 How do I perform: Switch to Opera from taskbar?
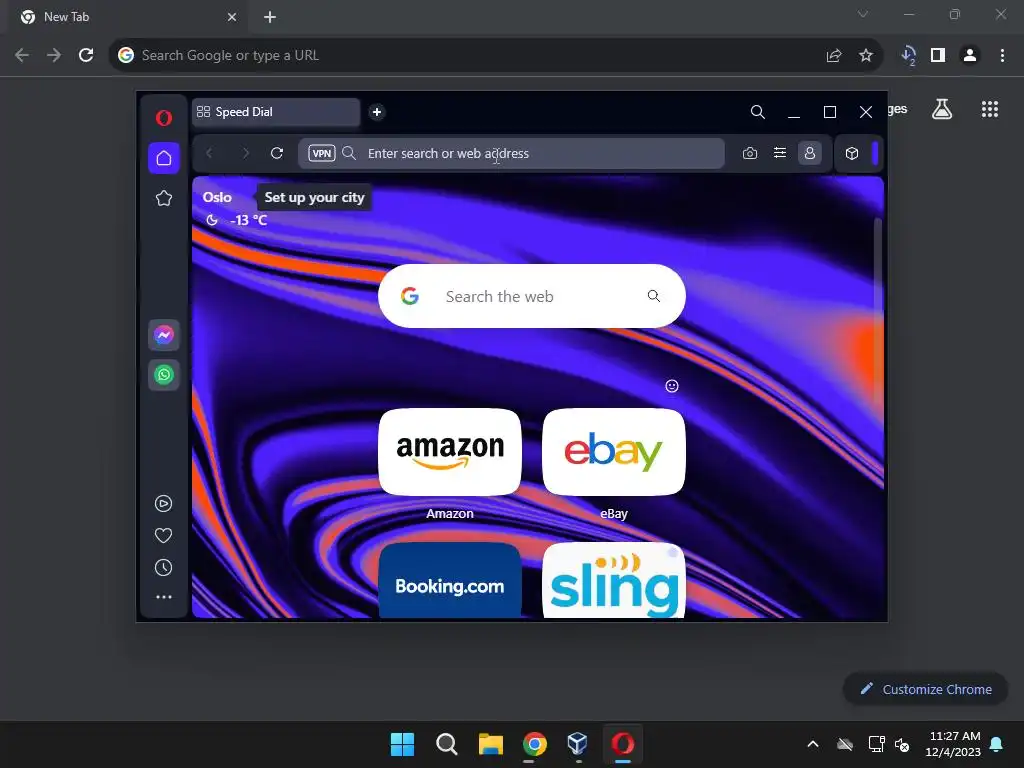[x=622, y=744]
